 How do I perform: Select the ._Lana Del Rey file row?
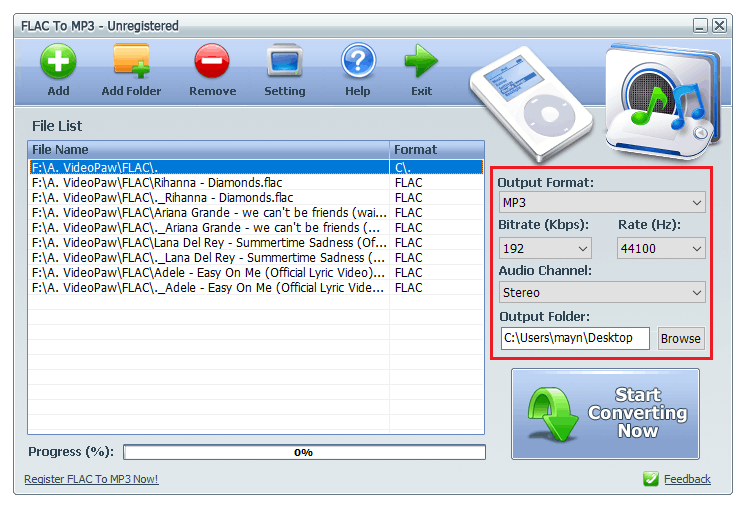256,258
